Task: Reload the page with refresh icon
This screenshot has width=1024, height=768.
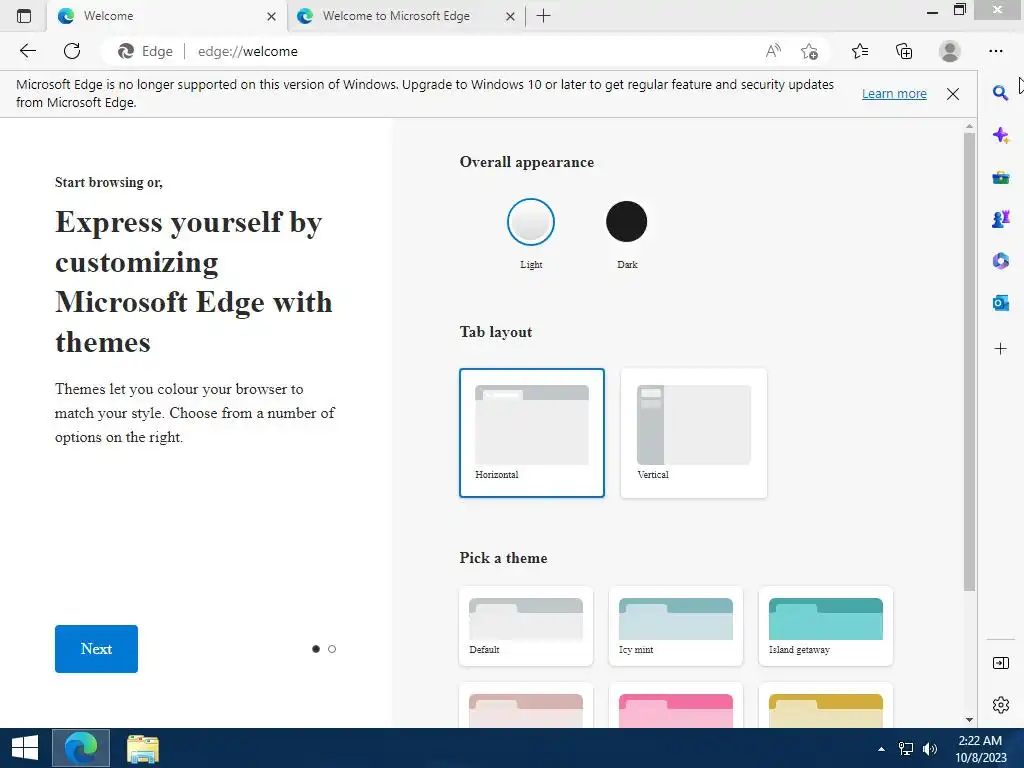Action: coord(72,51)
